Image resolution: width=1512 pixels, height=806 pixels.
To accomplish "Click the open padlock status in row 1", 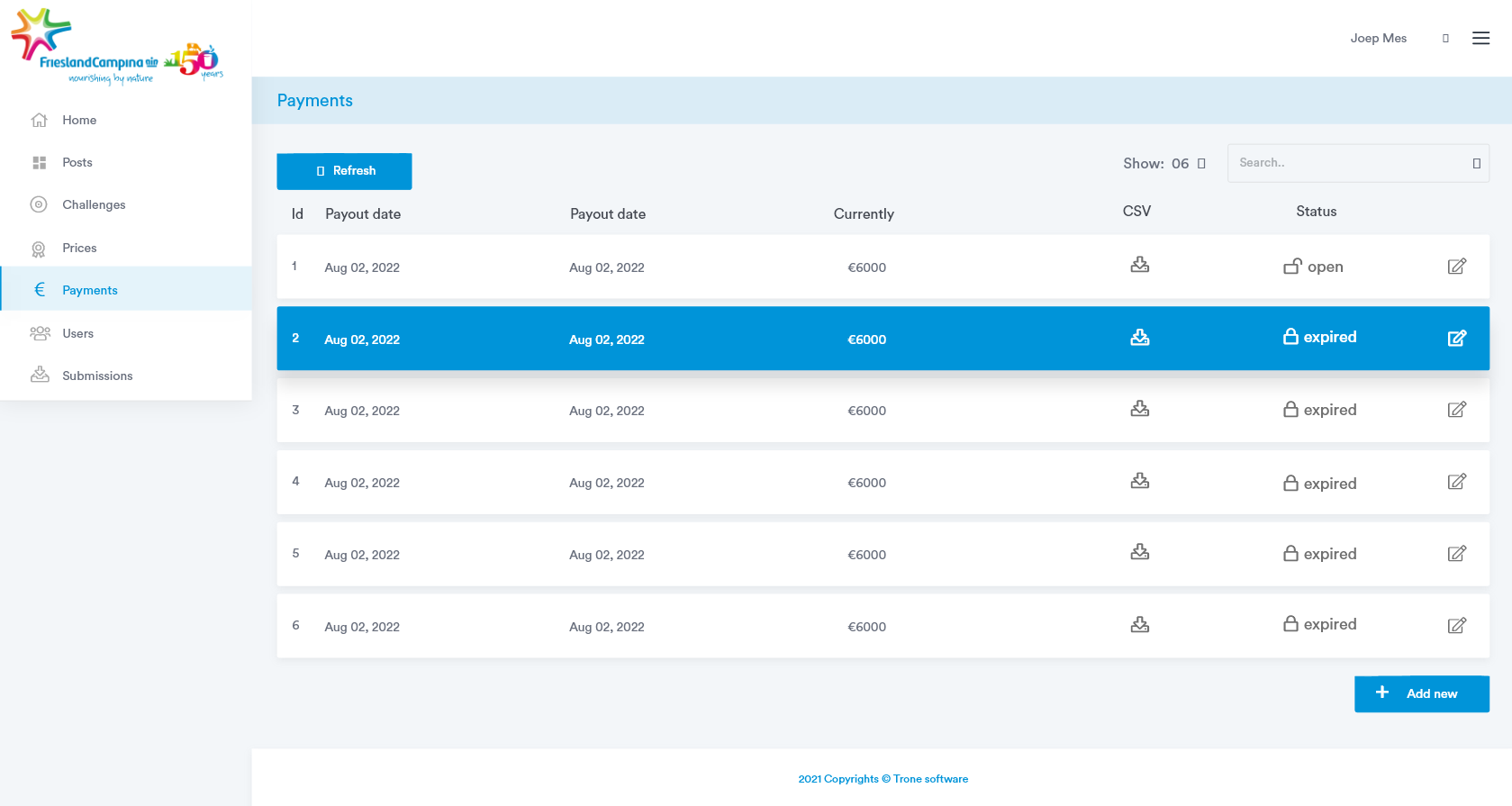I will click(x=1292, y=267).
